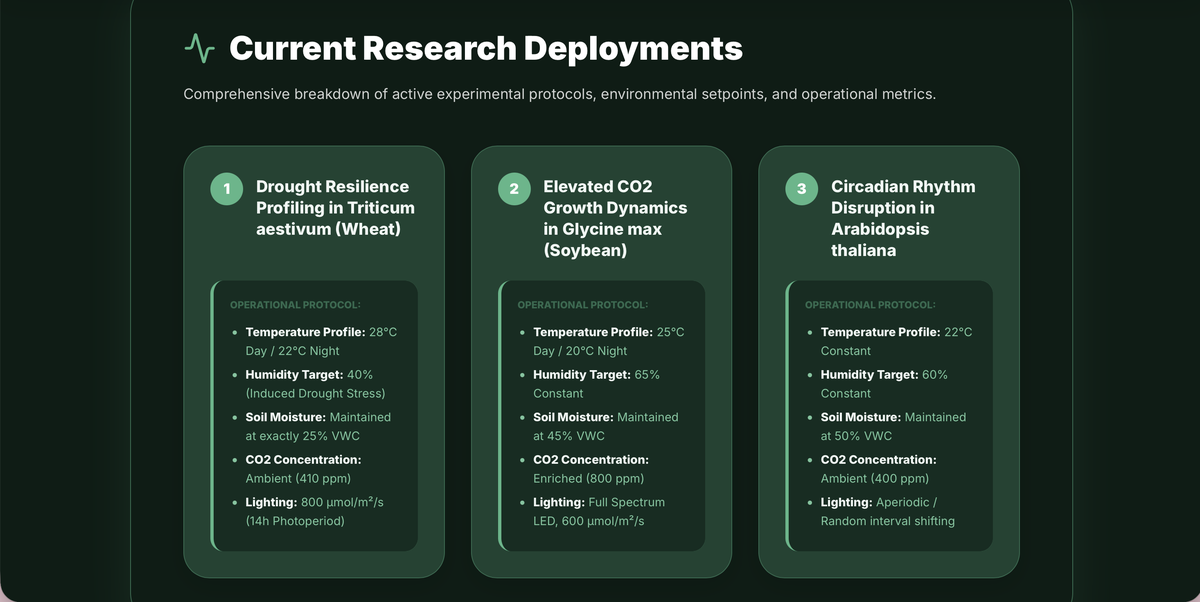
Task: Click the Comprehensive breakdown subtitle text
Action: (560, 94)
